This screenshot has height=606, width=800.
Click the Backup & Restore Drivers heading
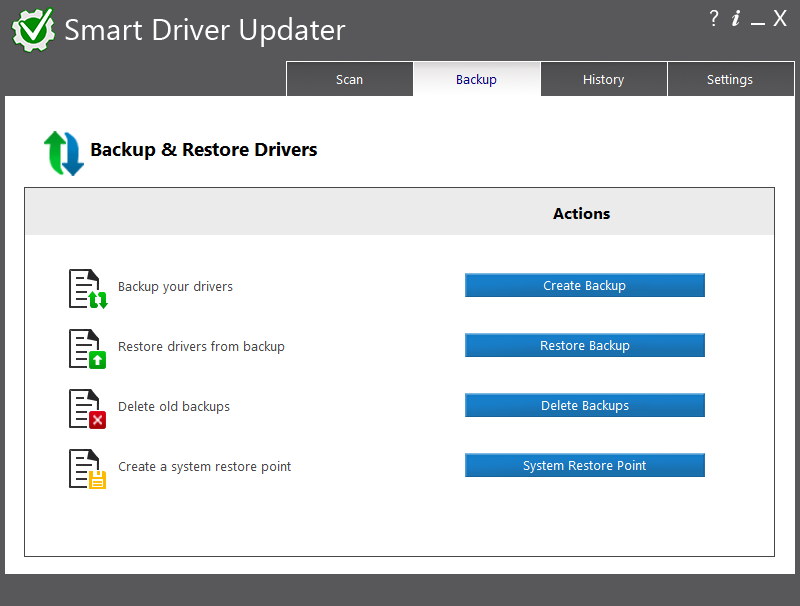click(x=205, y=149)
